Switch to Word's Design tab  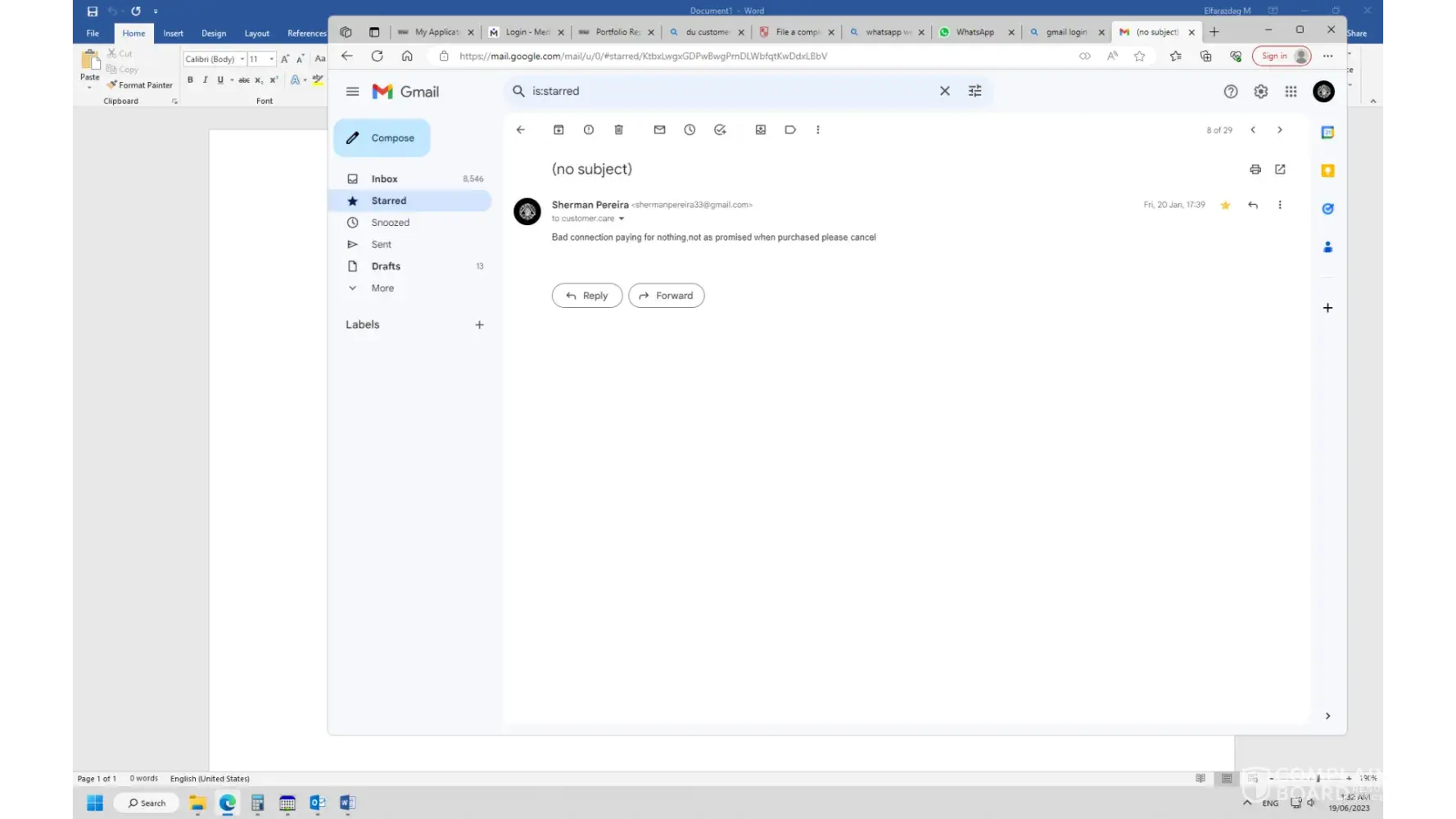click(x=214, y=34)
